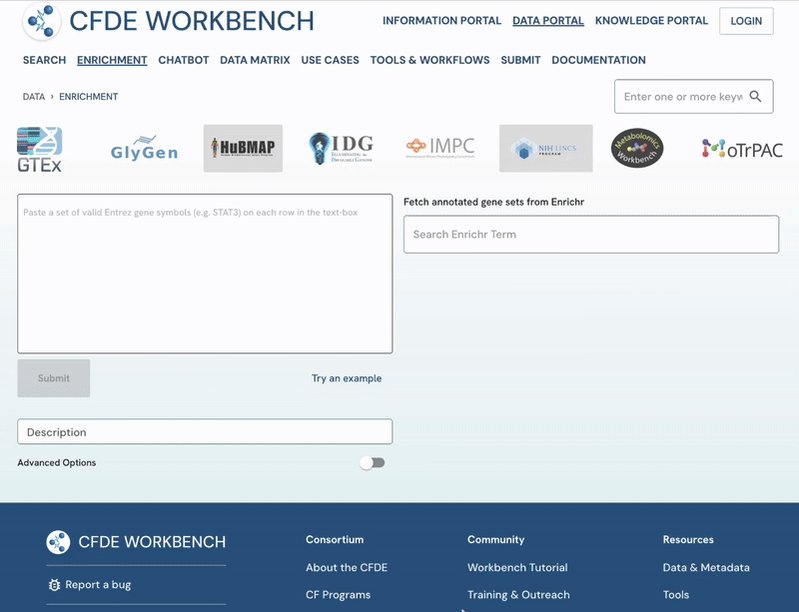Click the Community footer heading
This screenshot has height=612, width=799.
coord(496,540)
